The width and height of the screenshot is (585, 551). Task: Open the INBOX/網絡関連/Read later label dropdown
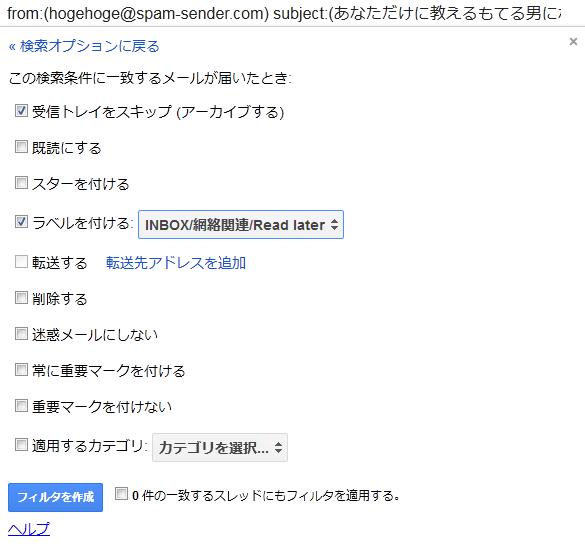pyautogui.click(x=241, y=225)
